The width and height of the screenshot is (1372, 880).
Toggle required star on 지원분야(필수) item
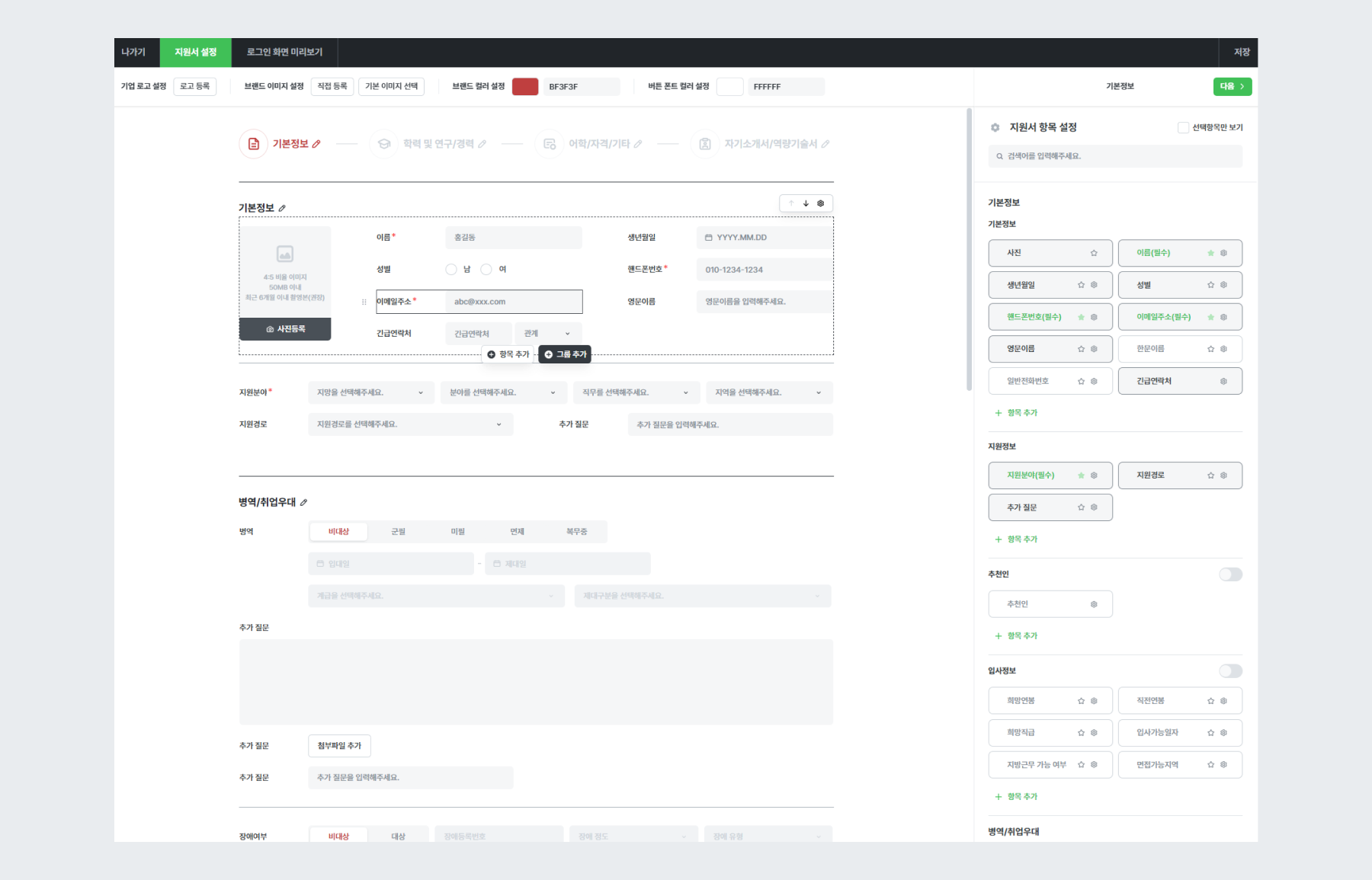click(1081, 475)
